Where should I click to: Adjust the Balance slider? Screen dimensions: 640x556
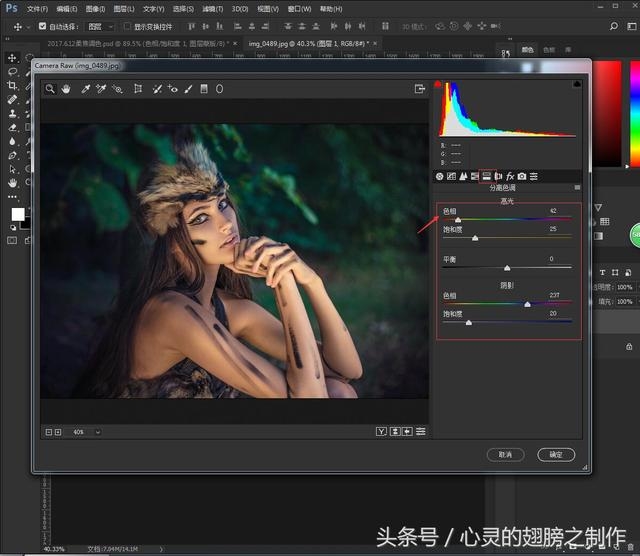point(507,268)
